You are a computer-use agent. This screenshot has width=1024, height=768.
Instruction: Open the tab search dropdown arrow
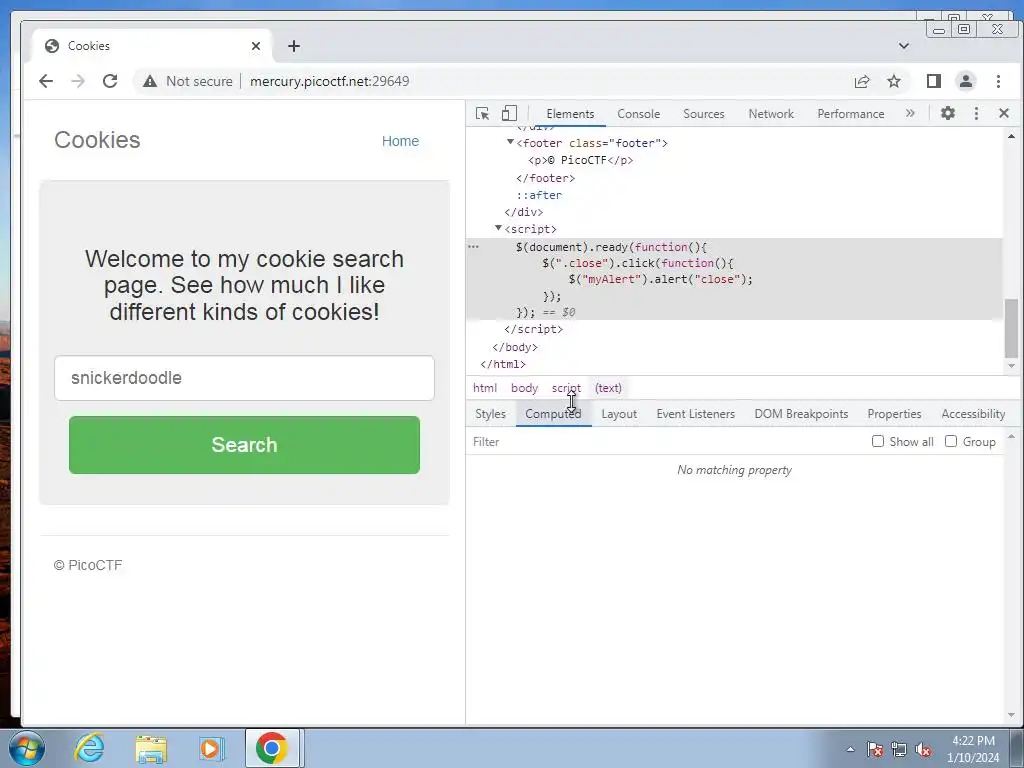[904, 46]
